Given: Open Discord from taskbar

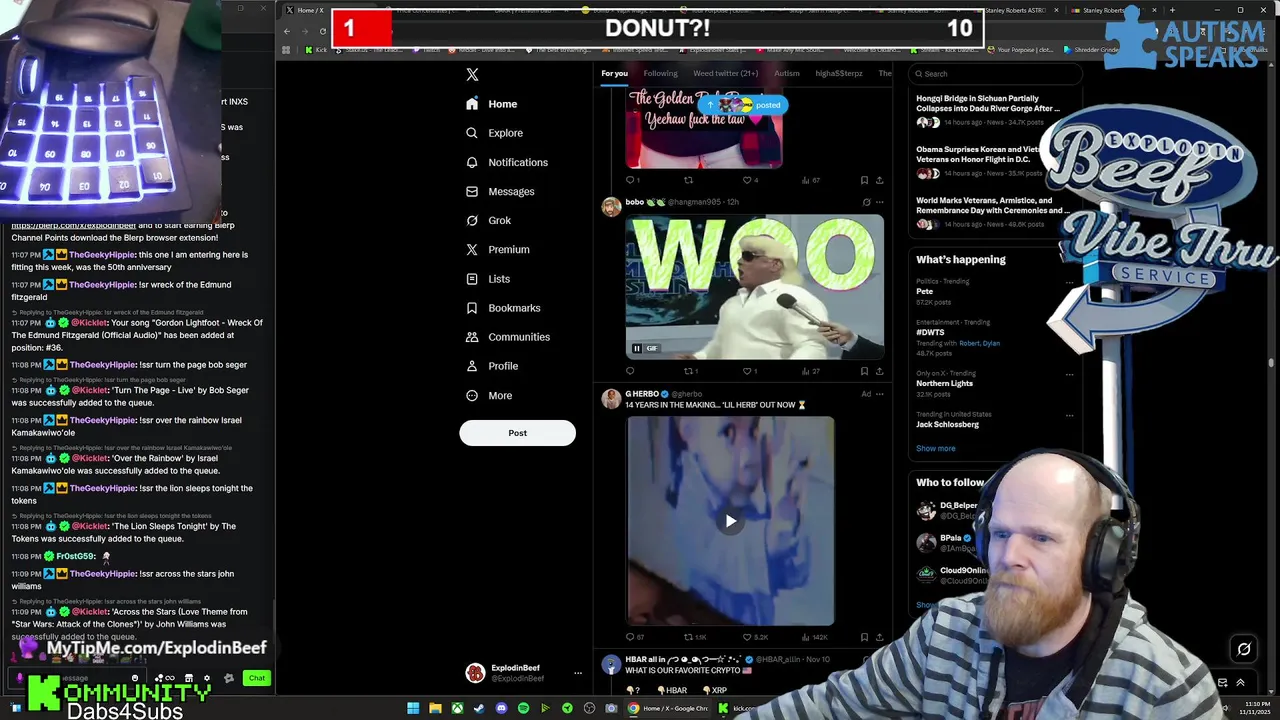Looking at the screenshot, I should tap(501, 709).
